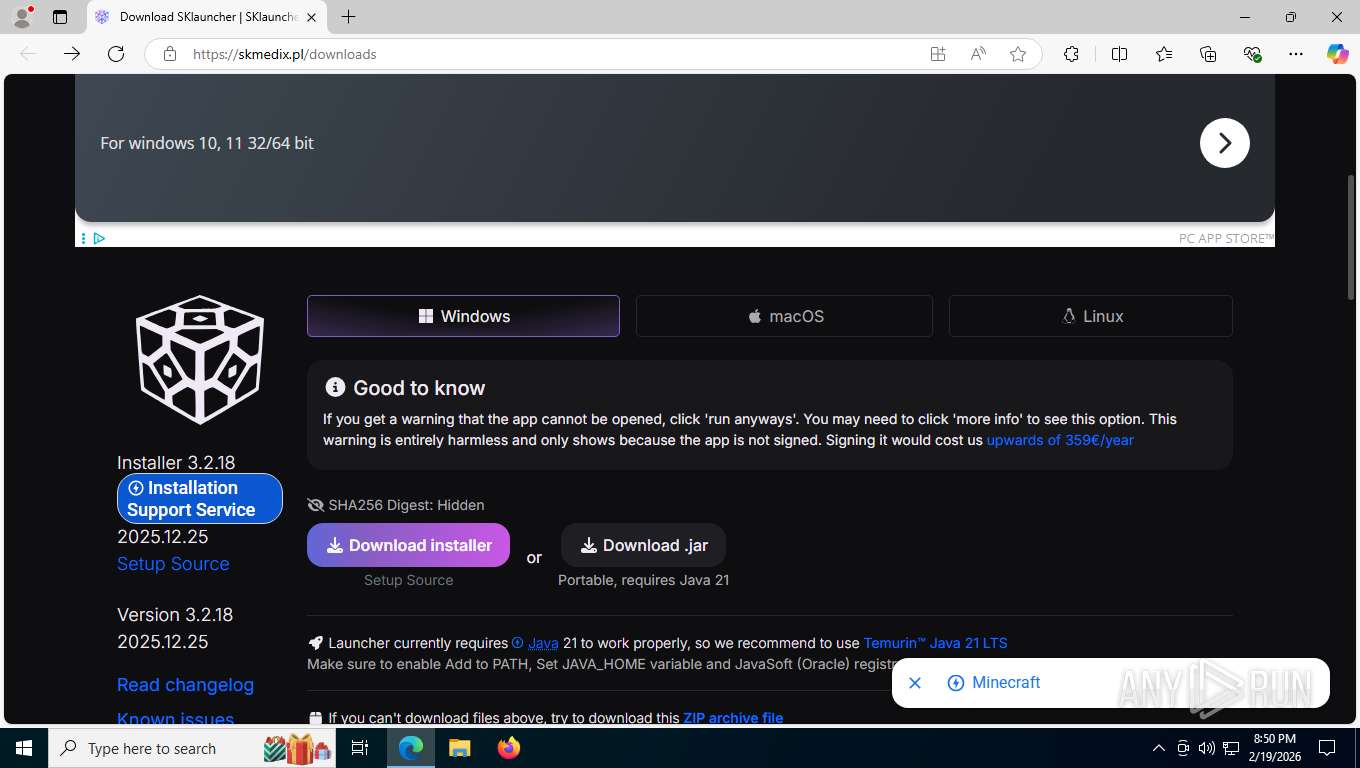Open the network tray icon

point(1231,748)
